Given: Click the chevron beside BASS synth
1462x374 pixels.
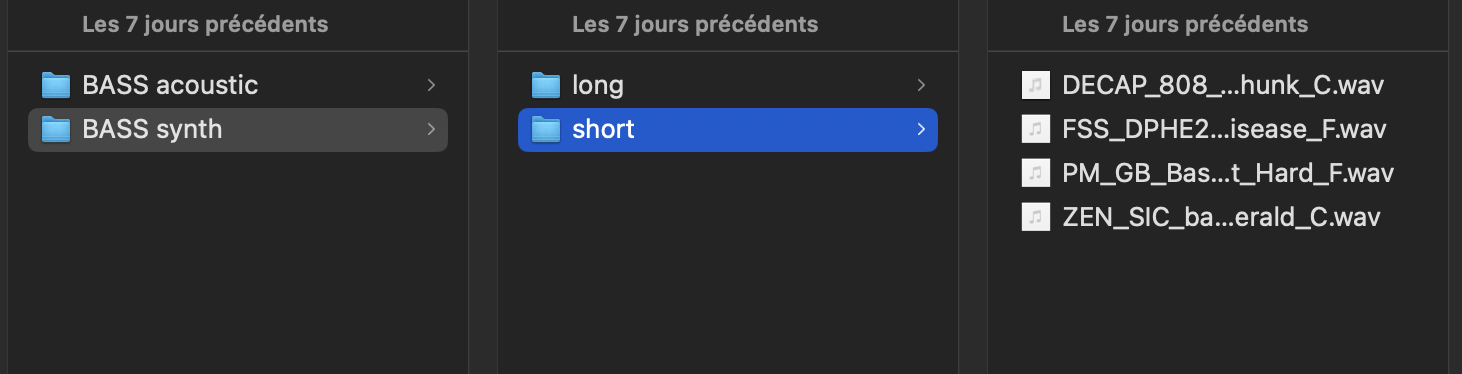Looking at the screenshot, I should 431,129.
